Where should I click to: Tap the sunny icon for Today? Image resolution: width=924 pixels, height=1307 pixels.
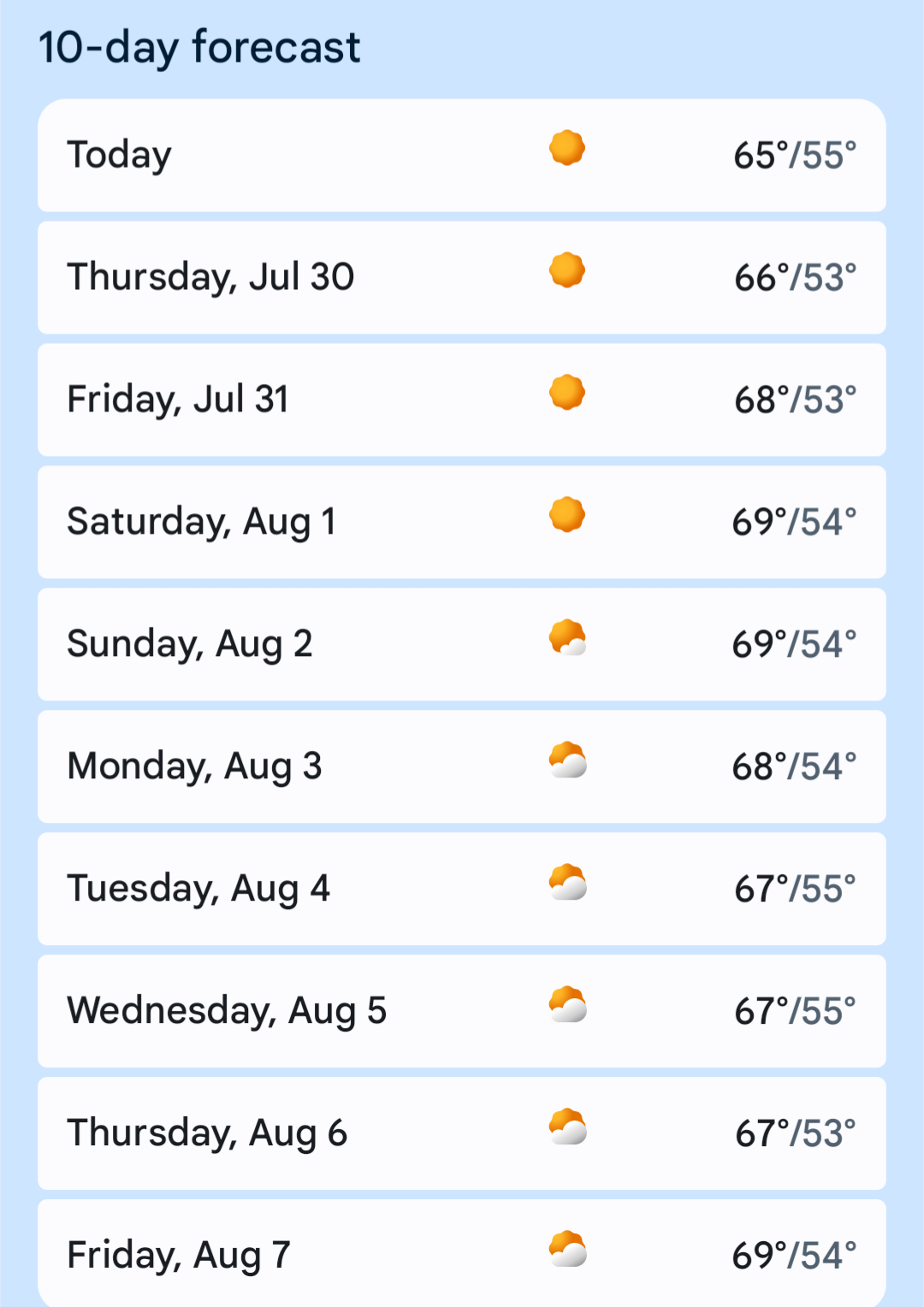pyautogui.click(x=567, y=148)
